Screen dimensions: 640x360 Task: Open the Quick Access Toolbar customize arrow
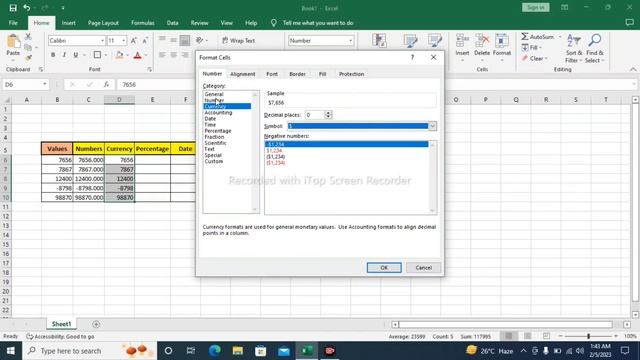pos(62,8)
